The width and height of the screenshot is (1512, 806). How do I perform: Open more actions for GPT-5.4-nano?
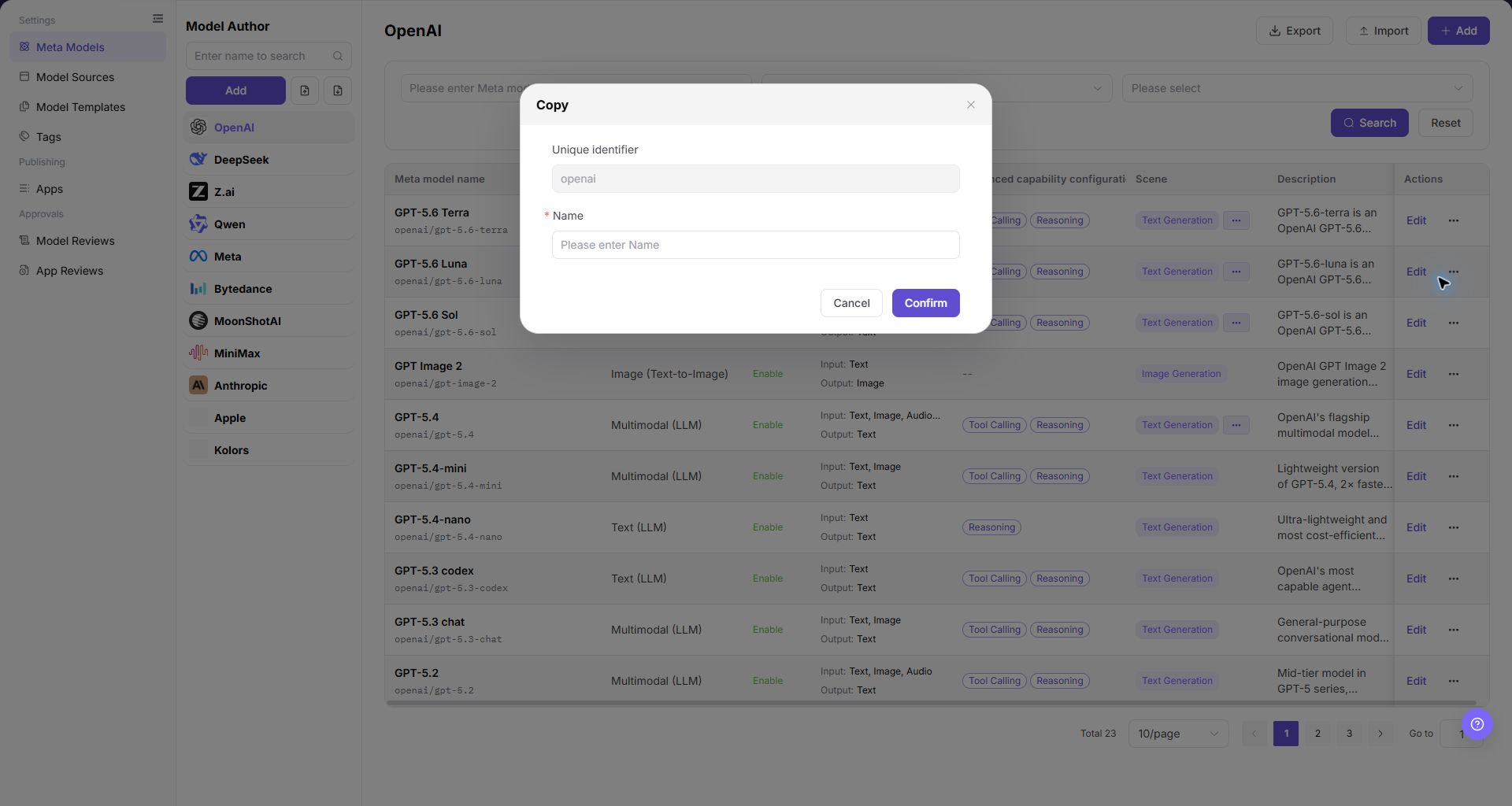tap(1454, 527)
